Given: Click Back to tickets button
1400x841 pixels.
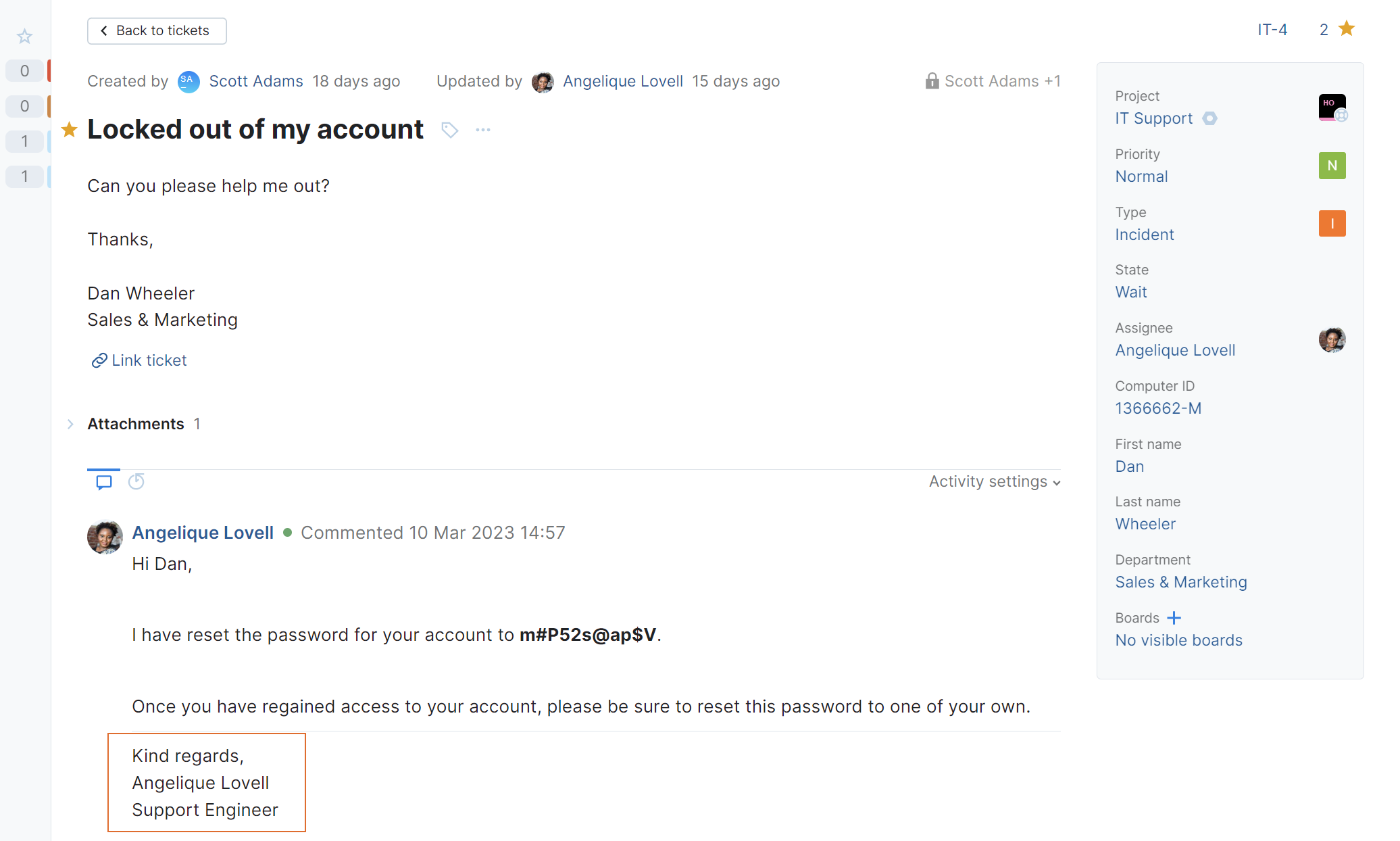Looking at the screenshot, I should pos(157,31).
